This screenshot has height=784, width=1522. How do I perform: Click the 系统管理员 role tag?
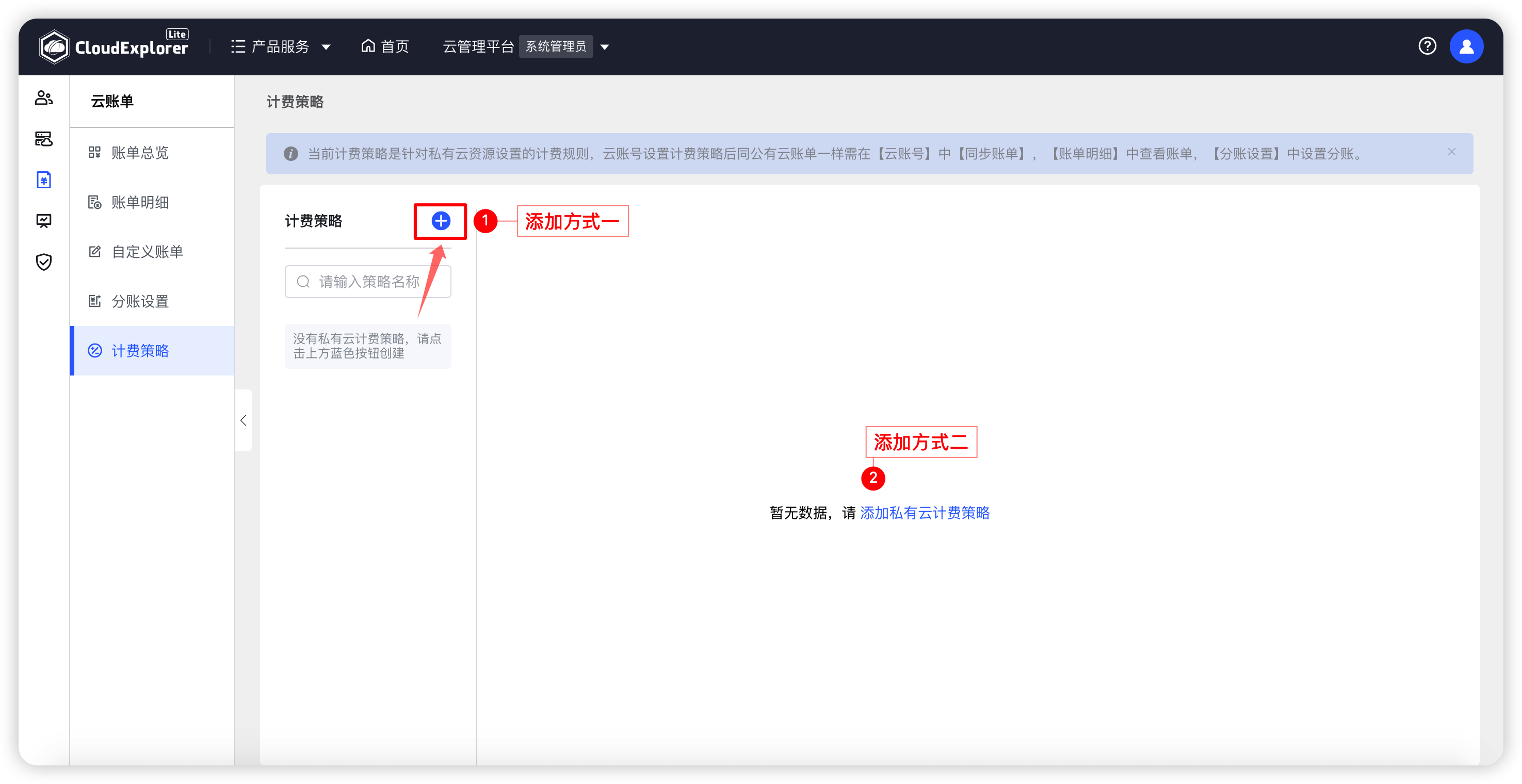556,46
